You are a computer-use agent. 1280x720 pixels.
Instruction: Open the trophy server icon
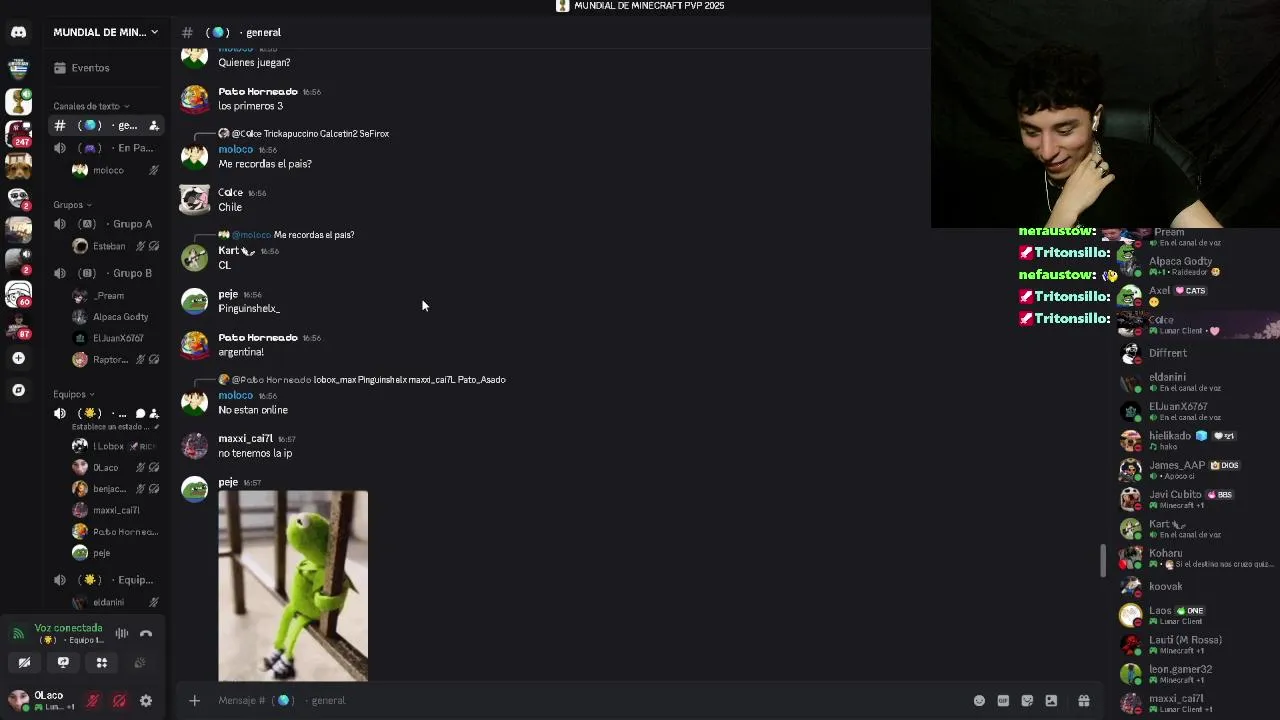(x=18, y=100)
